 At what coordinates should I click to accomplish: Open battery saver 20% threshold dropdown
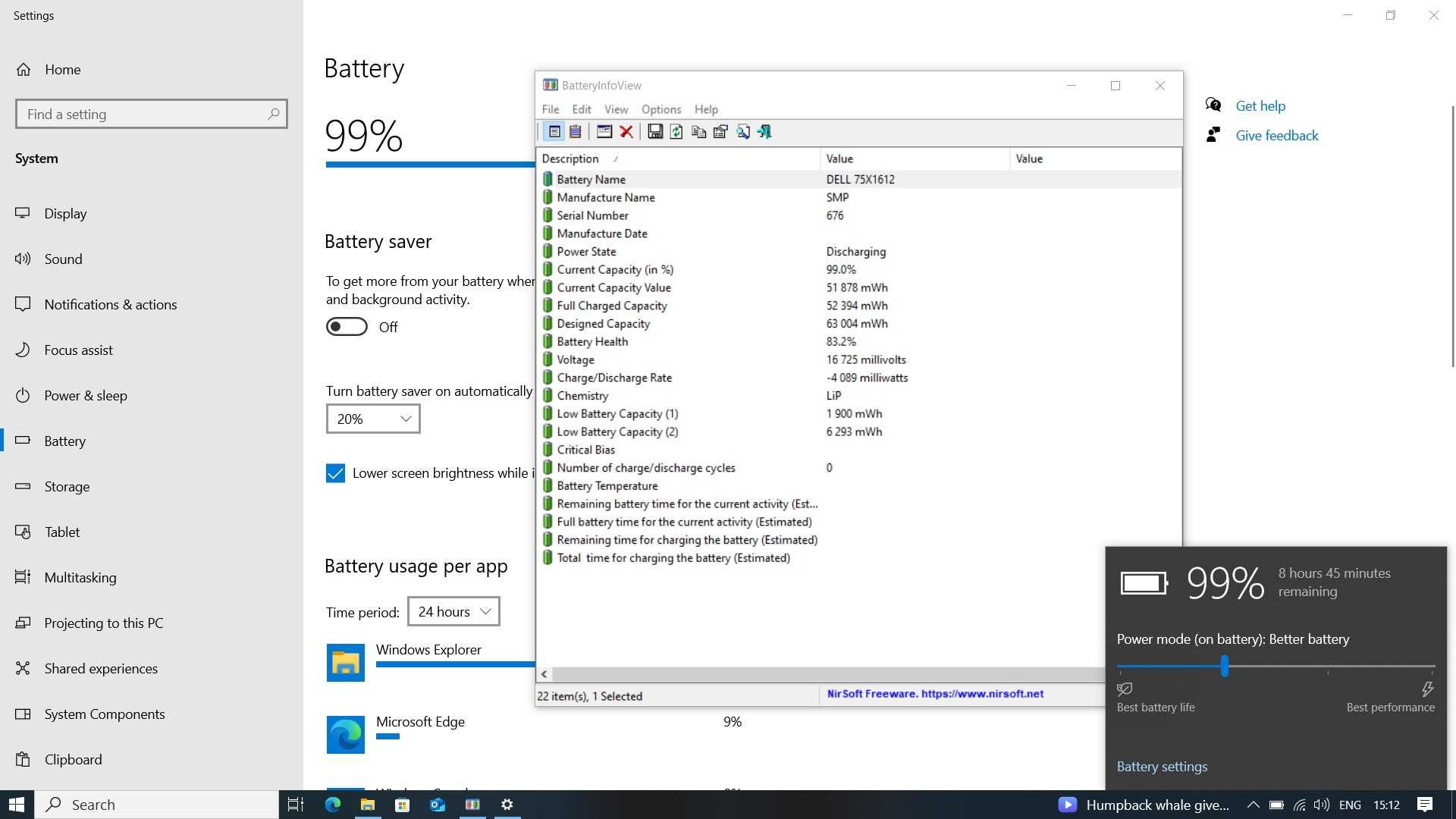(x=373, y=419)
